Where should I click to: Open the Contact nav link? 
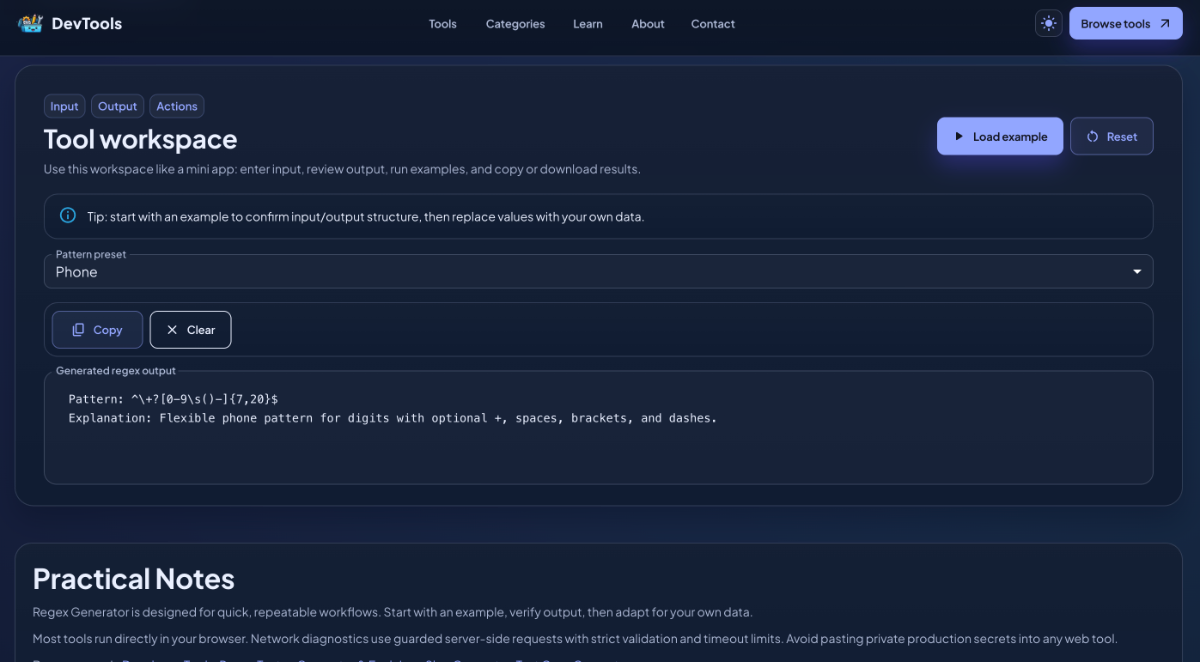coord(713,24)
